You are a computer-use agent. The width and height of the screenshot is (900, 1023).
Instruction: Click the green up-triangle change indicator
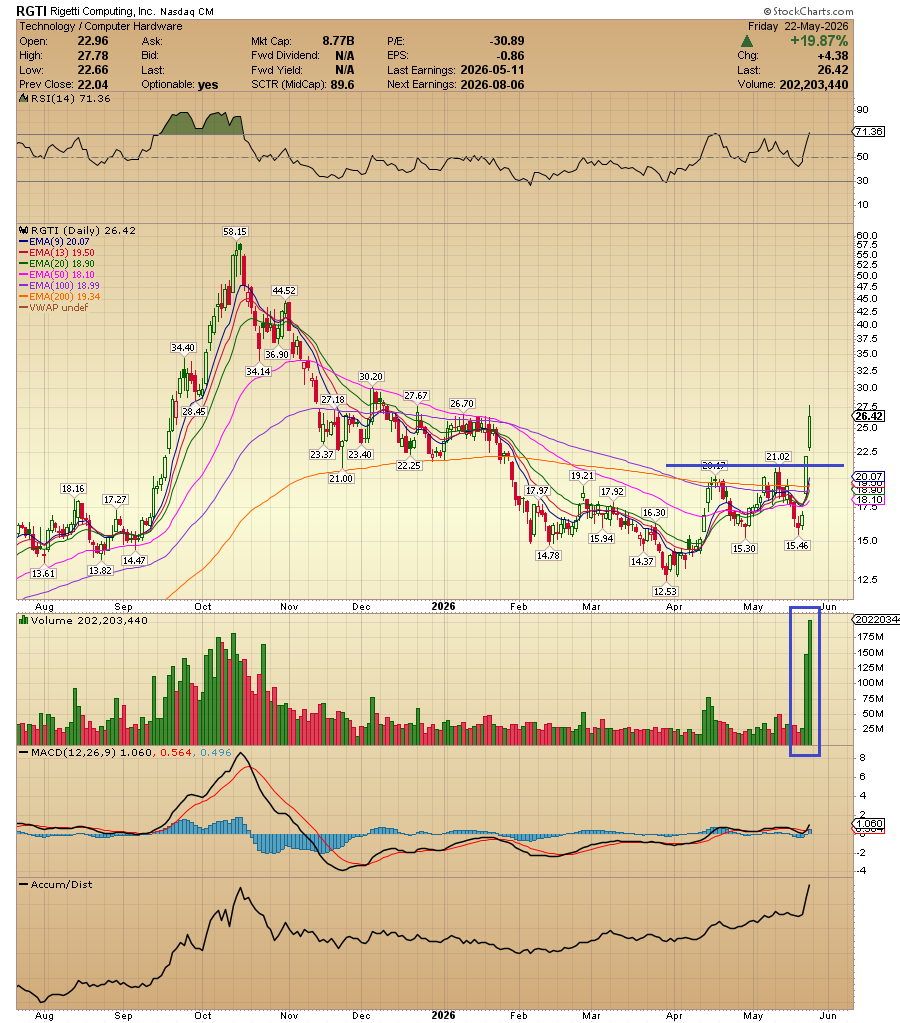(x=747, y=41)
